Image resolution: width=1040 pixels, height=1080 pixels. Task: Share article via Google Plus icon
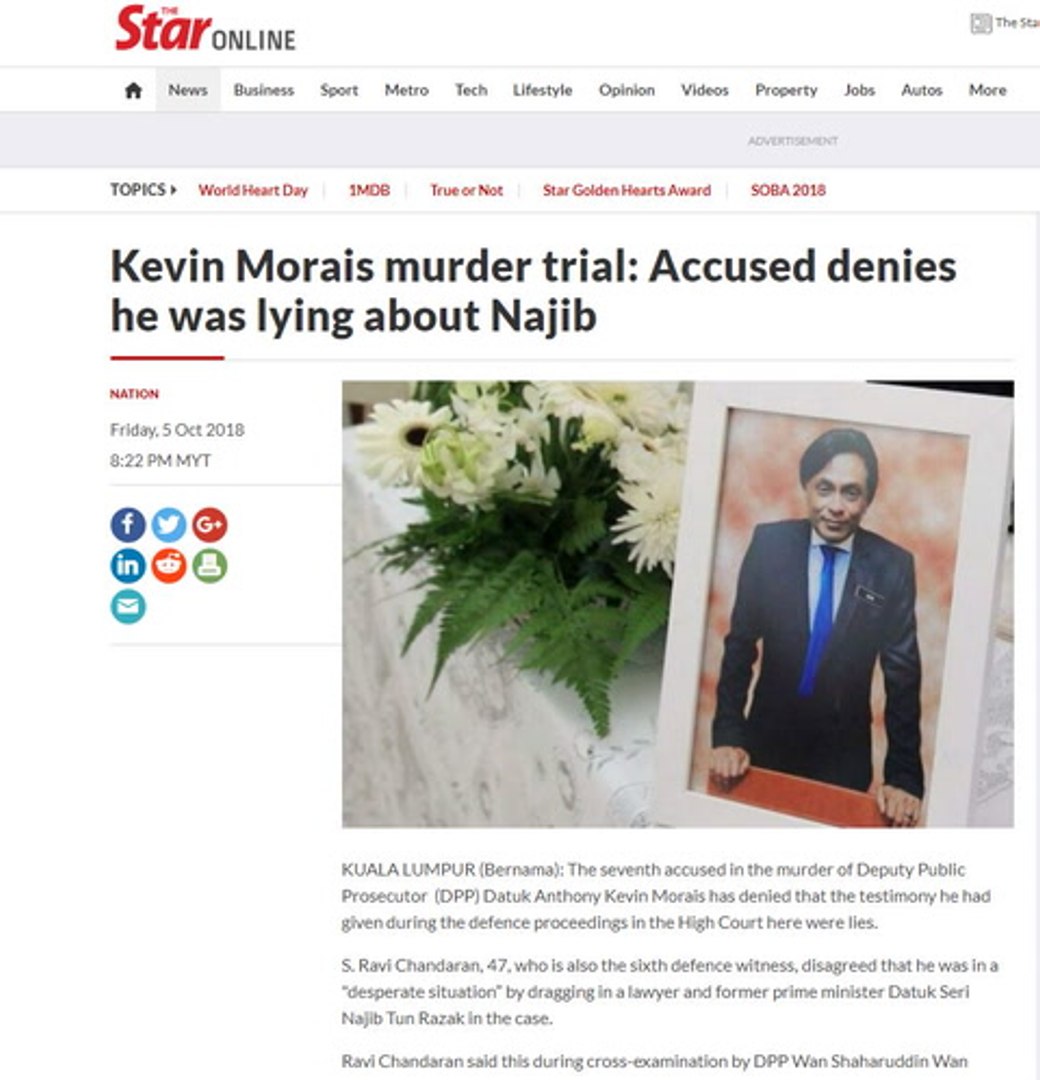point(209,525)
